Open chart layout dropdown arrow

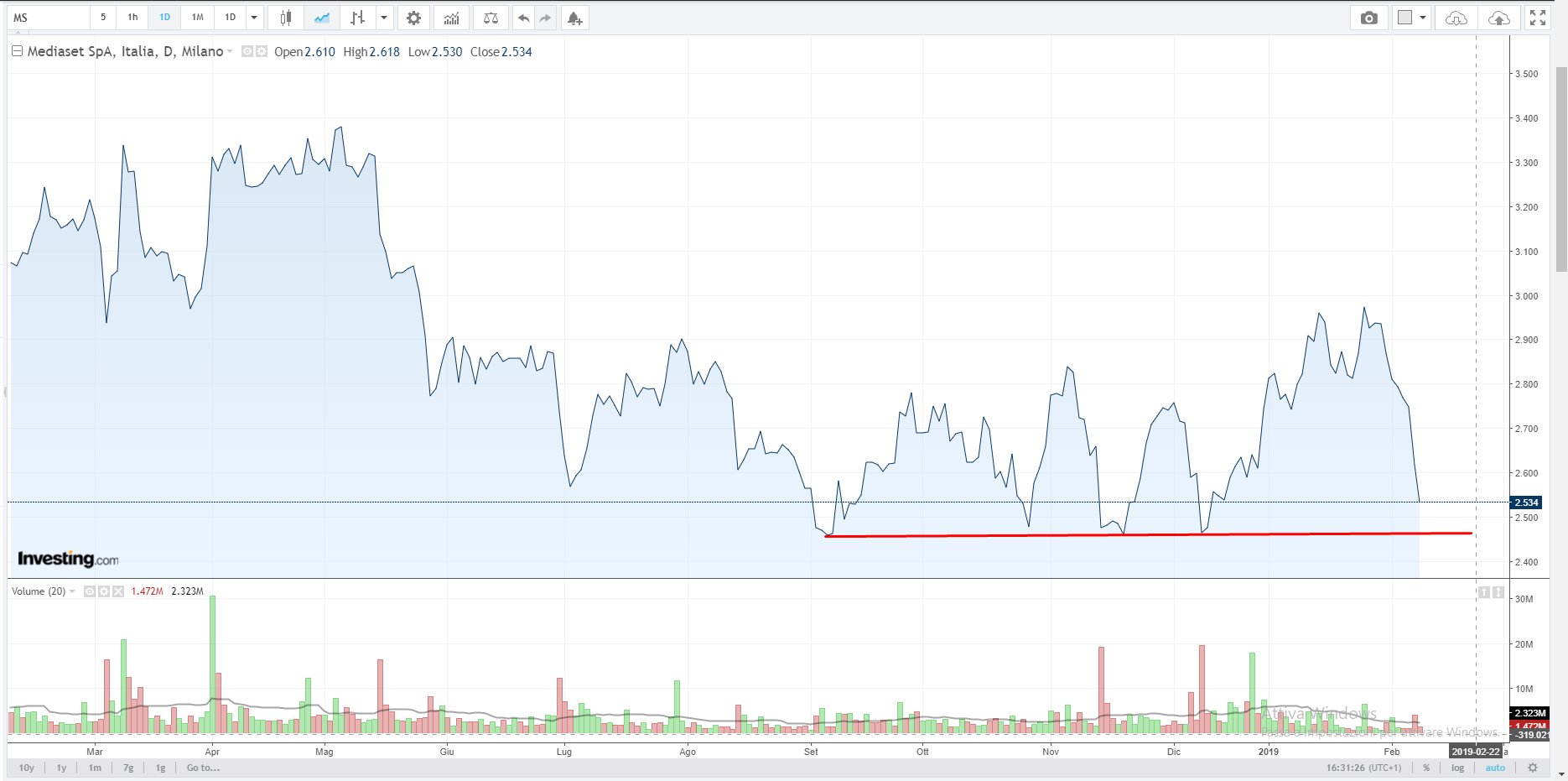tap(1423, 18)
